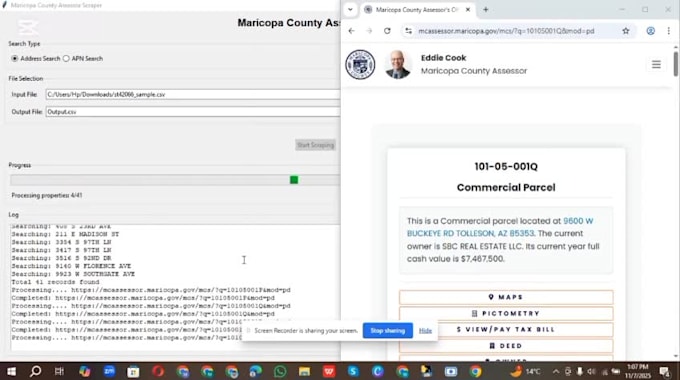This screenshot has width=680, height=380.
Task: Select the APN Search radio button
Action: (x=66, y=59)
